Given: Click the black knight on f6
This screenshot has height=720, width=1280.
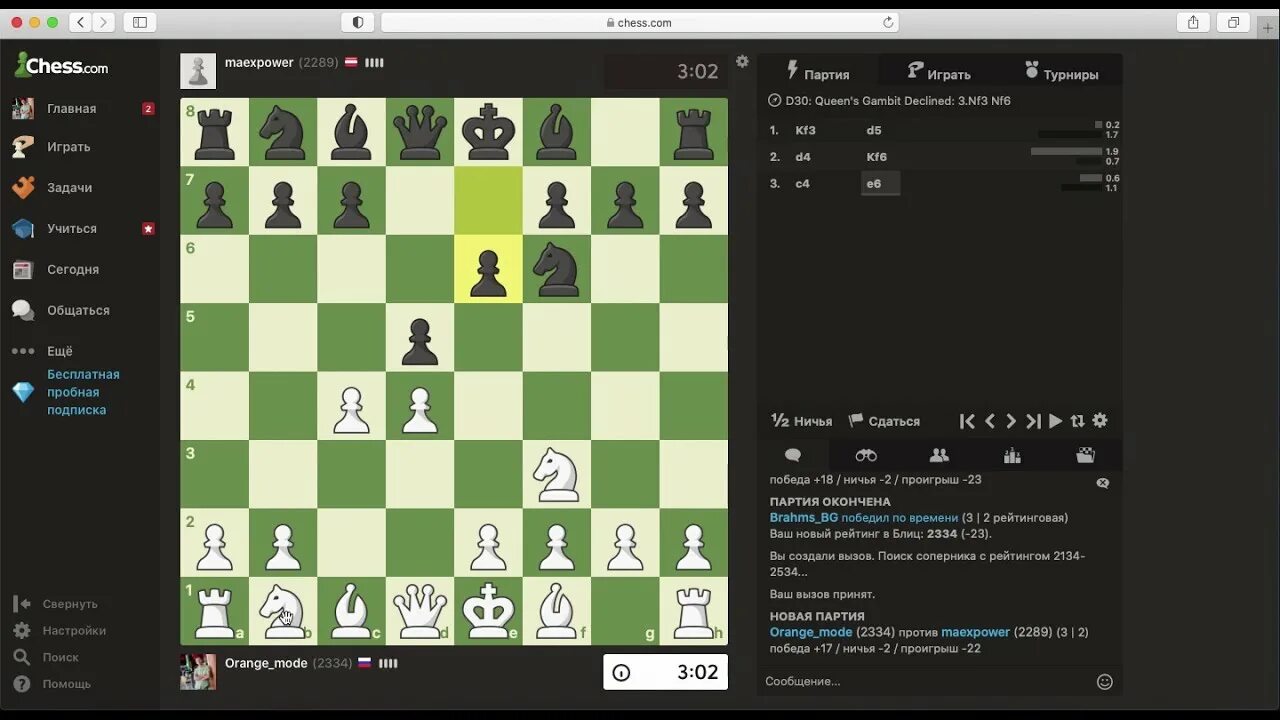Looking at the screenshot, I should [557, 269].
